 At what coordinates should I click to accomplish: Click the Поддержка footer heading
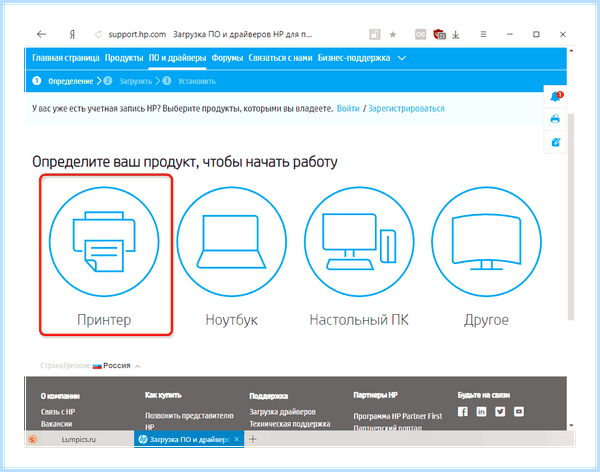269,396
